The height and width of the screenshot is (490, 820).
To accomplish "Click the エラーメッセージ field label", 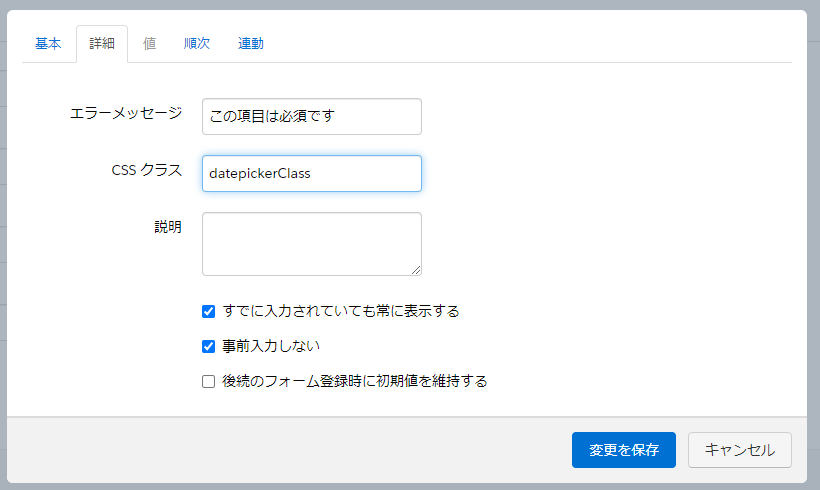I will coord(126,112).
